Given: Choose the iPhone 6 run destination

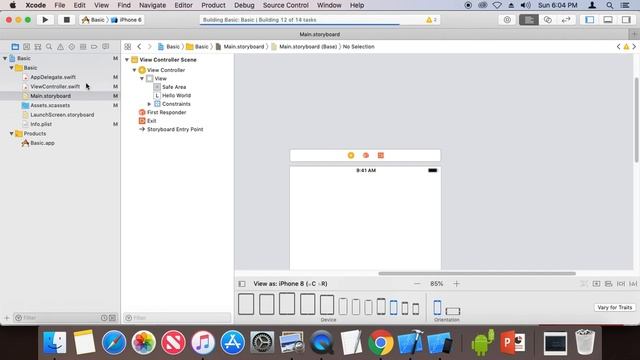Looking at the screenshot, I should click(x=127, y=20).
